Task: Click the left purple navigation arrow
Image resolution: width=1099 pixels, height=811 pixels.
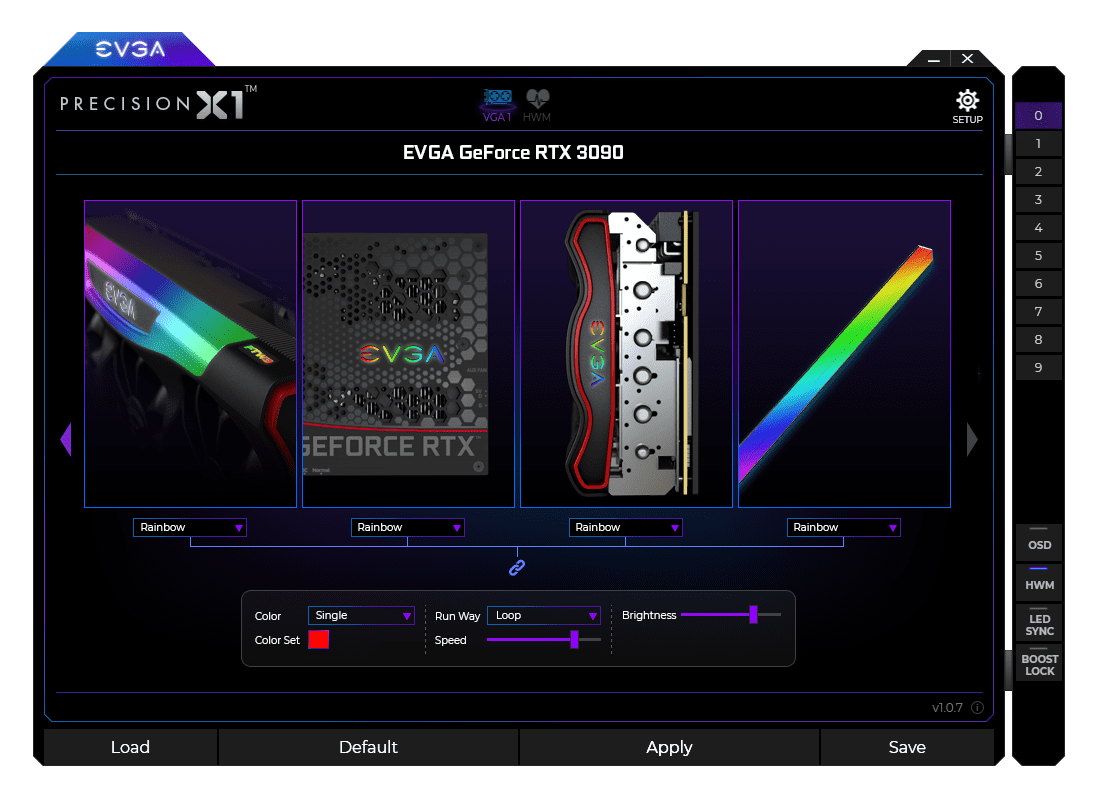Action: 67,439
